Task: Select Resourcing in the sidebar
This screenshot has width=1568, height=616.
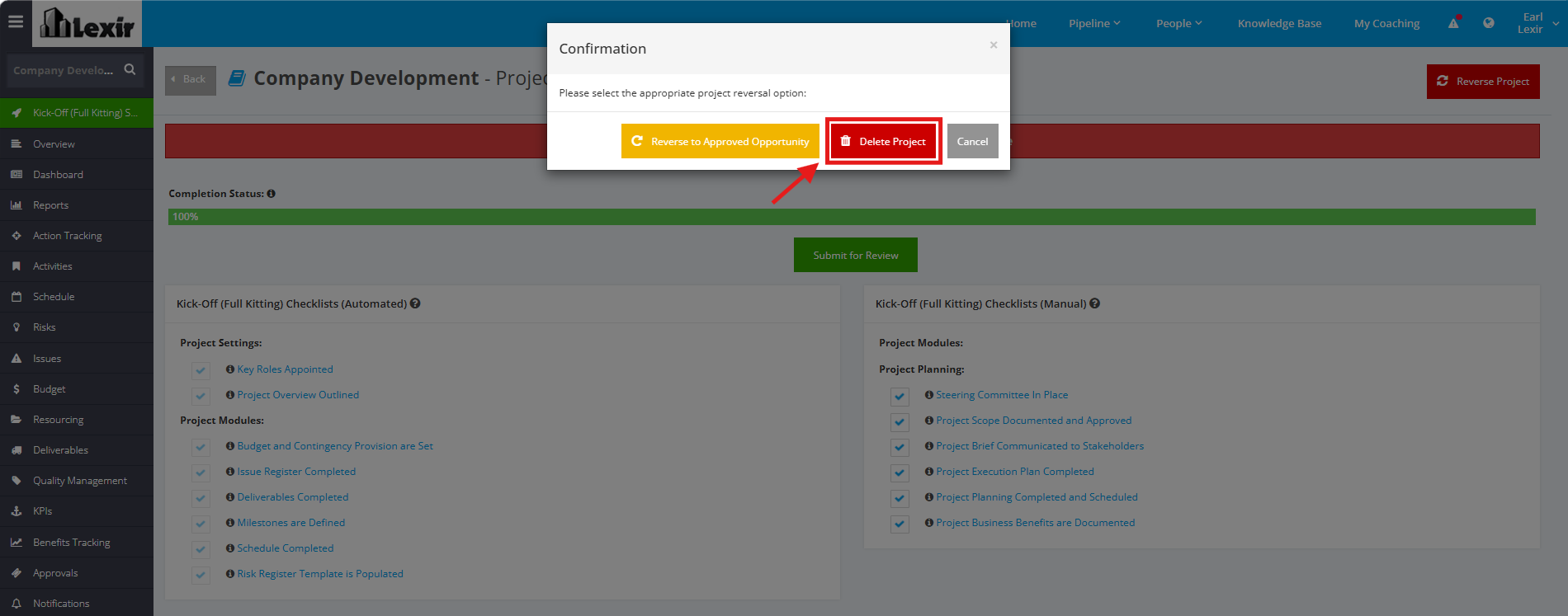Action: [77, 420]
